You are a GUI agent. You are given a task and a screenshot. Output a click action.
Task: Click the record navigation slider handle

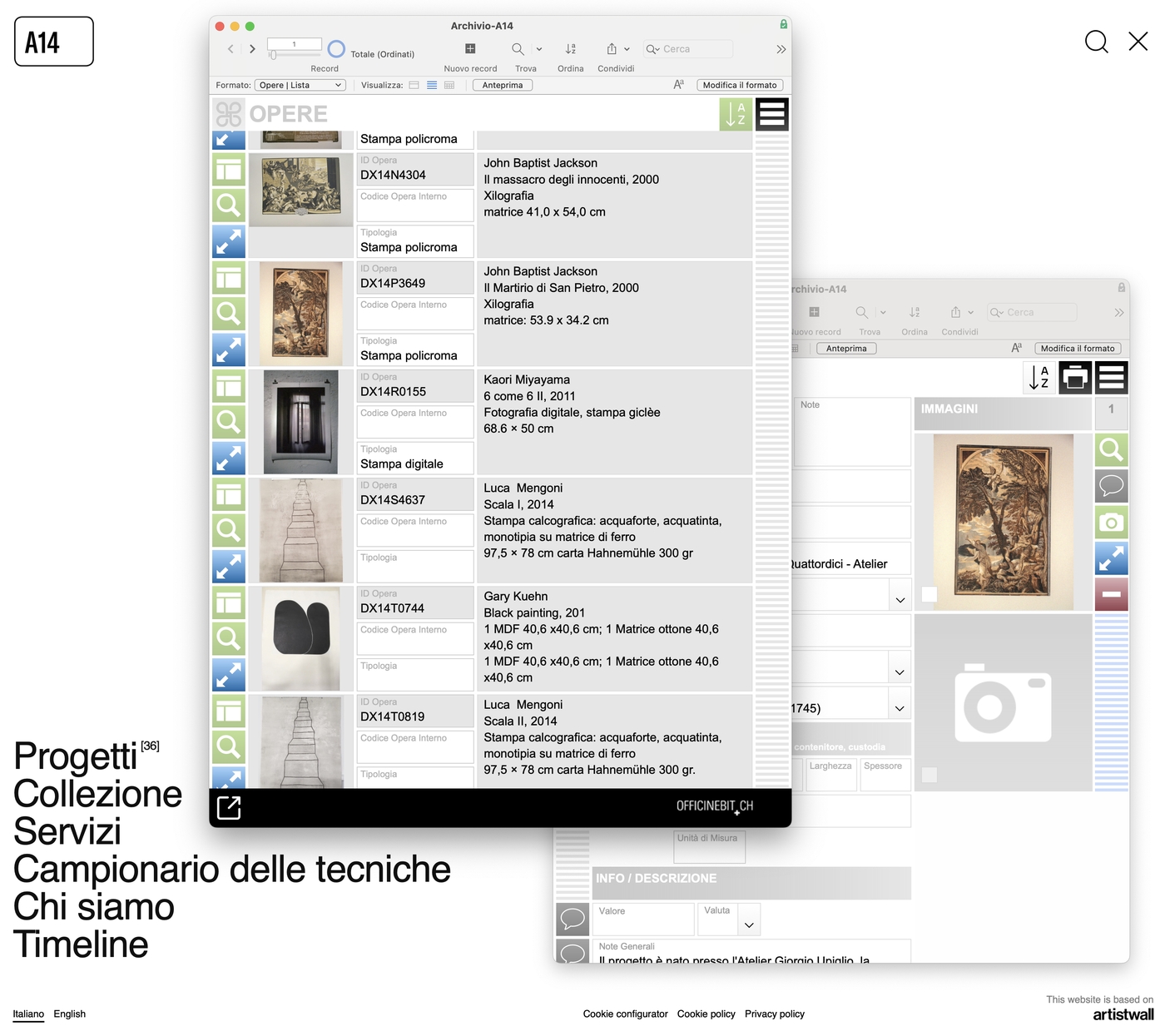pyautogui.click(x=273, y=55)
